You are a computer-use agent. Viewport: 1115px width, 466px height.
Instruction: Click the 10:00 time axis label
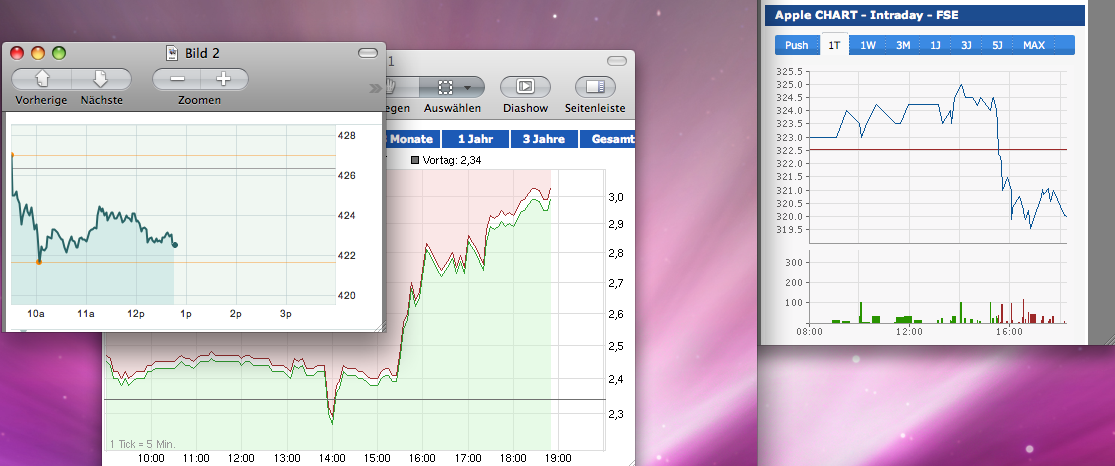coord(152,459)
